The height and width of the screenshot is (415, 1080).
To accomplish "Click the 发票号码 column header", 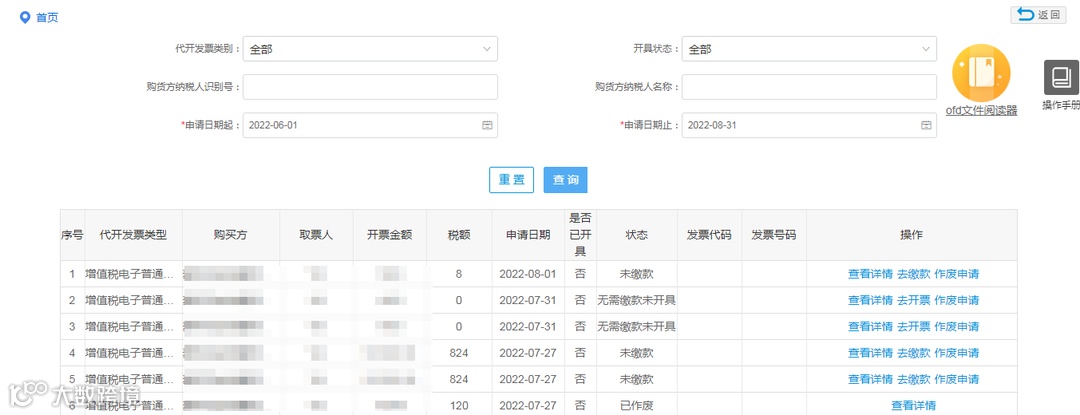I will coord(774,235).
